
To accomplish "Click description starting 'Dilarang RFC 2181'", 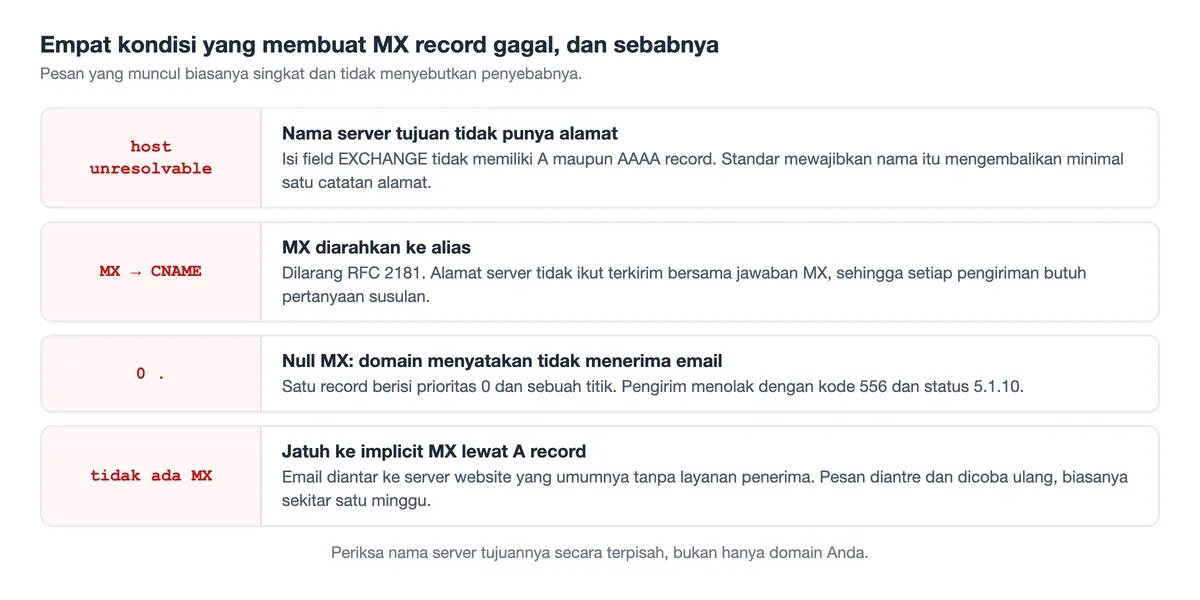I will point(684,285).
